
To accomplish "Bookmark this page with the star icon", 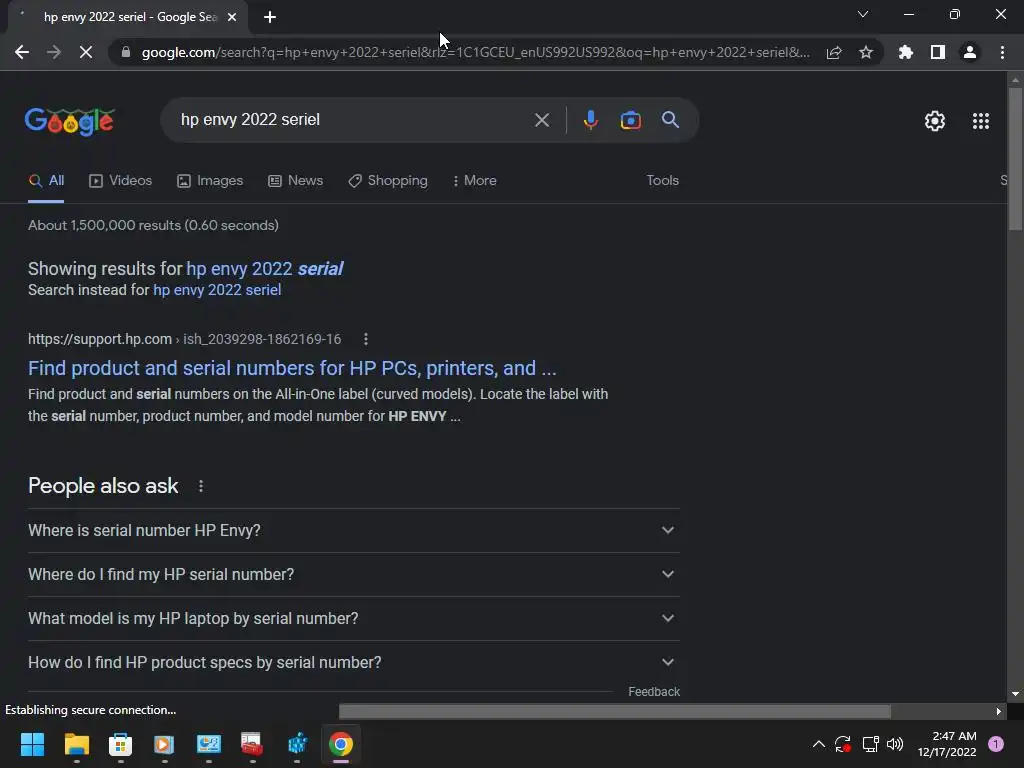I will 866,52.
